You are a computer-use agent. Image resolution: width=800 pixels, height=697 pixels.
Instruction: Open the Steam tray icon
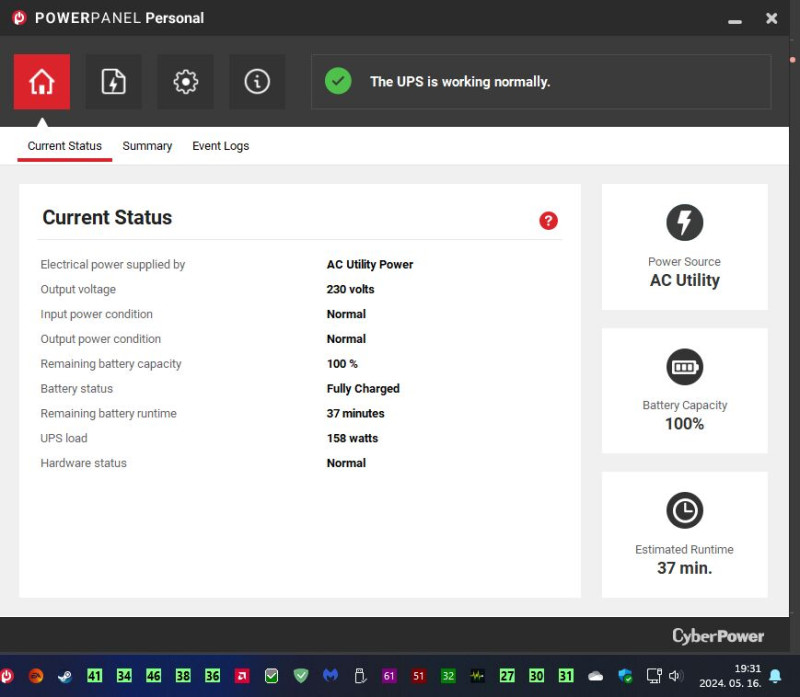(x=65, y=676)
